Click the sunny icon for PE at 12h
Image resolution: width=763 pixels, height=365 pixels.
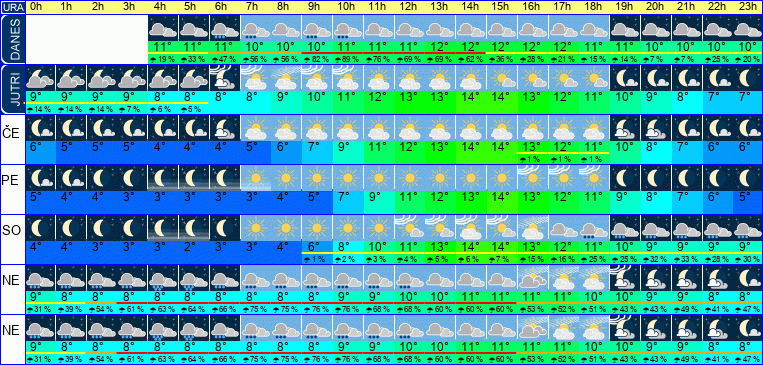(x=410, y=178)
